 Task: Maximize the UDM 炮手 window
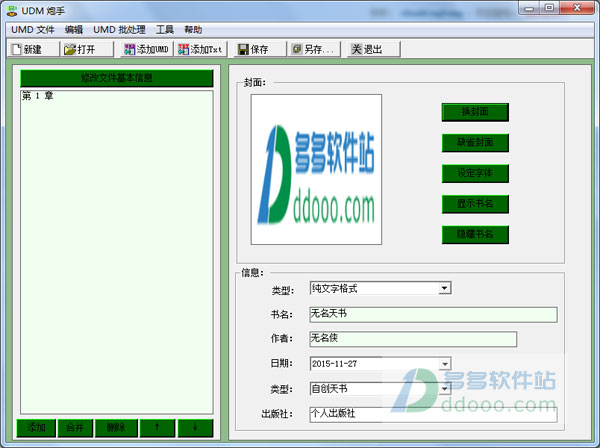tap(549, 8)
